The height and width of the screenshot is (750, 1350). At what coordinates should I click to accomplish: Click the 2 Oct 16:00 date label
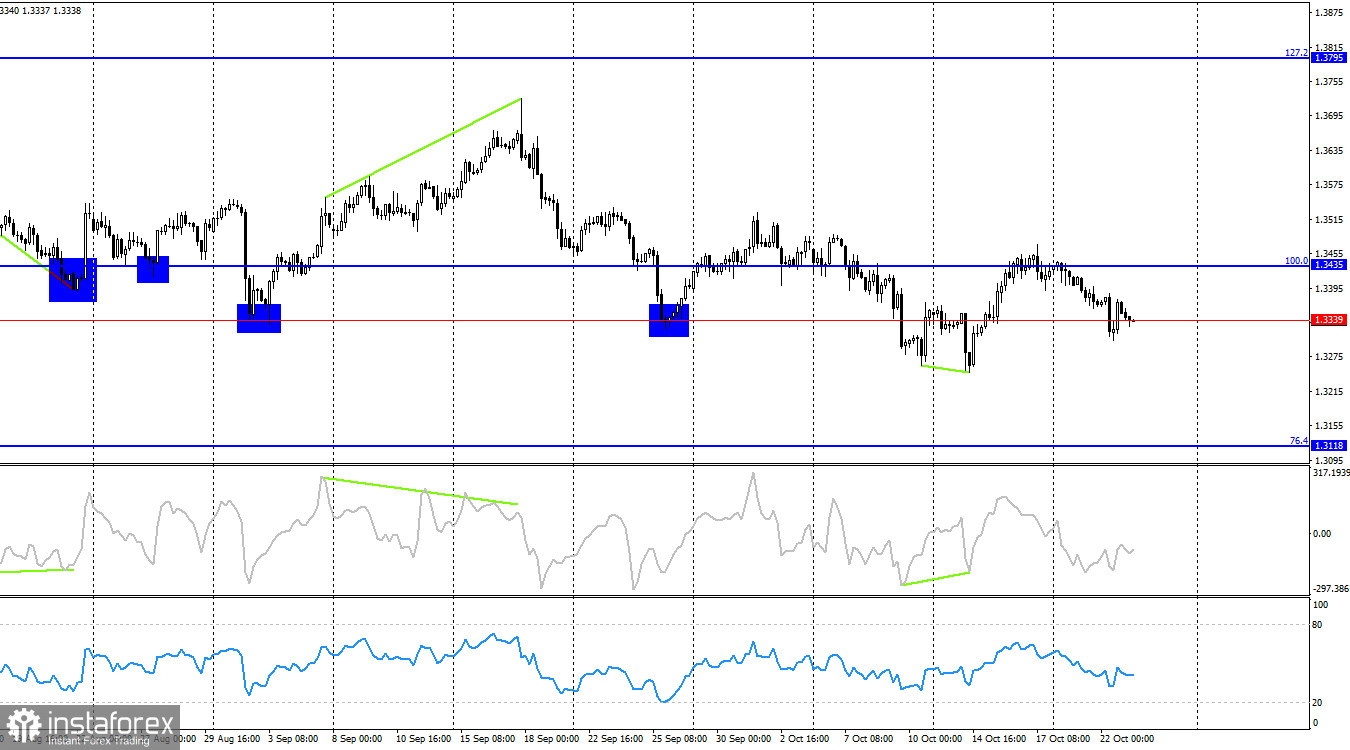pyautogui.click(x=804, y=739)
